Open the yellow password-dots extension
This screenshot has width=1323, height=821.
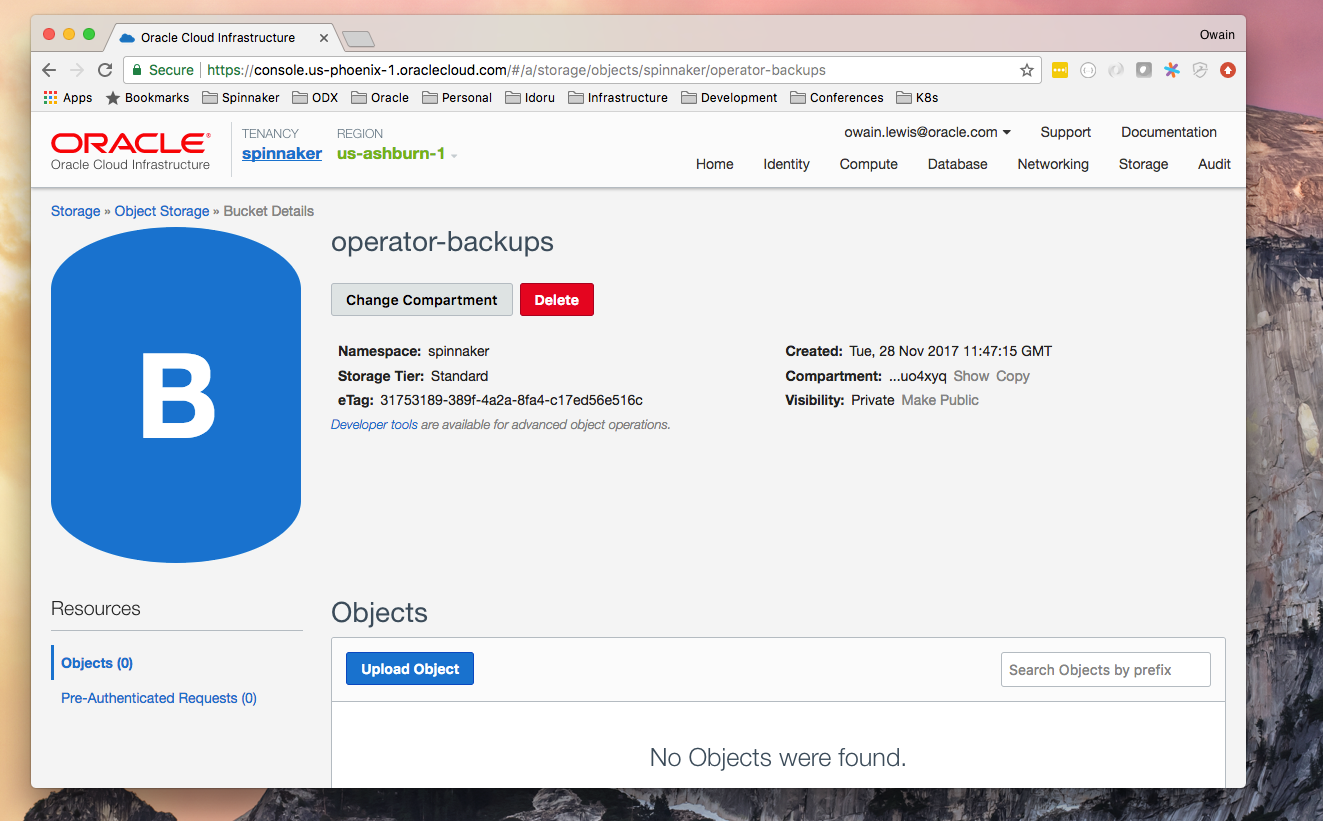1060,70
